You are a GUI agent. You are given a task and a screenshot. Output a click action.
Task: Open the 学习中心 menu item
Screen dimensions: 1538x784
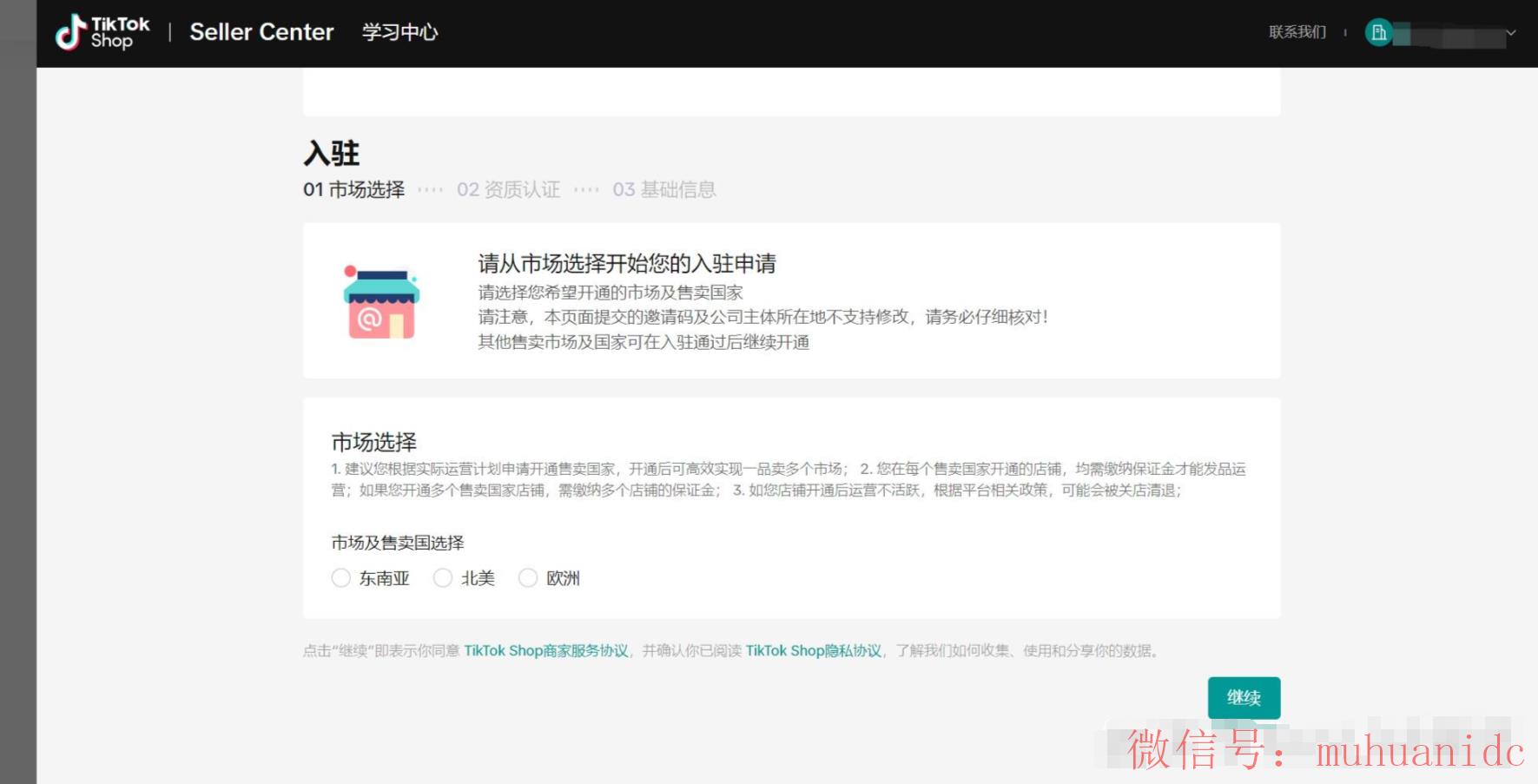[x=399, y=32]
